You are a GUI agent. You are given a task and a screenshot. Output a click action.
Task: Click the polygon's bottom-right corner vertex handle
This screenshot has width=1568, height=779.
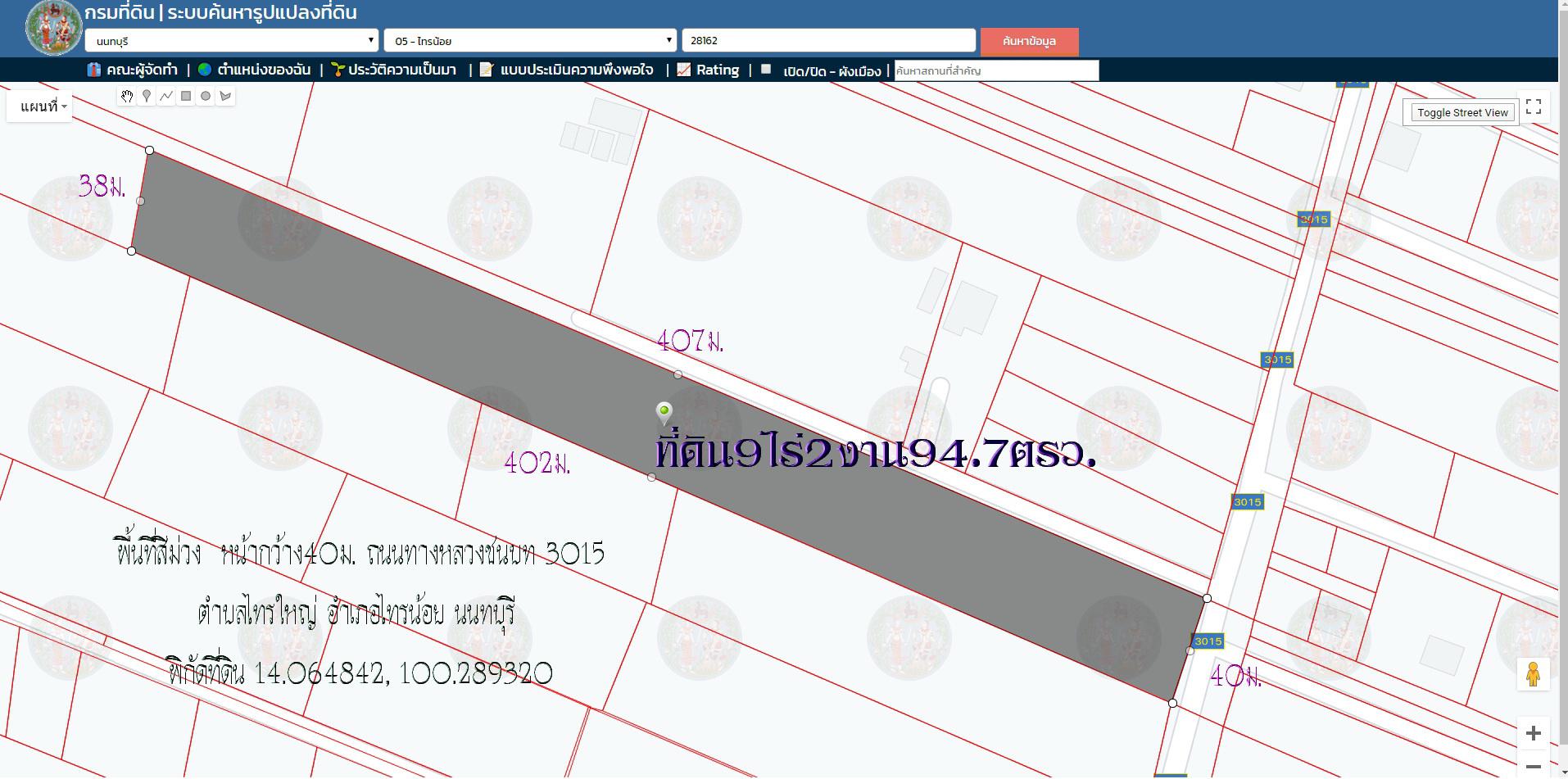pos(1172,703)
